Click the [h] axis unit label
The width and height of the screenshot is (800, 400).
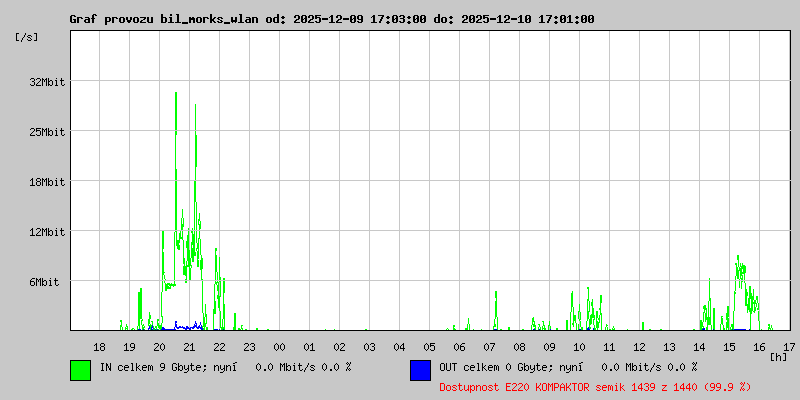(x=778, y=357)
